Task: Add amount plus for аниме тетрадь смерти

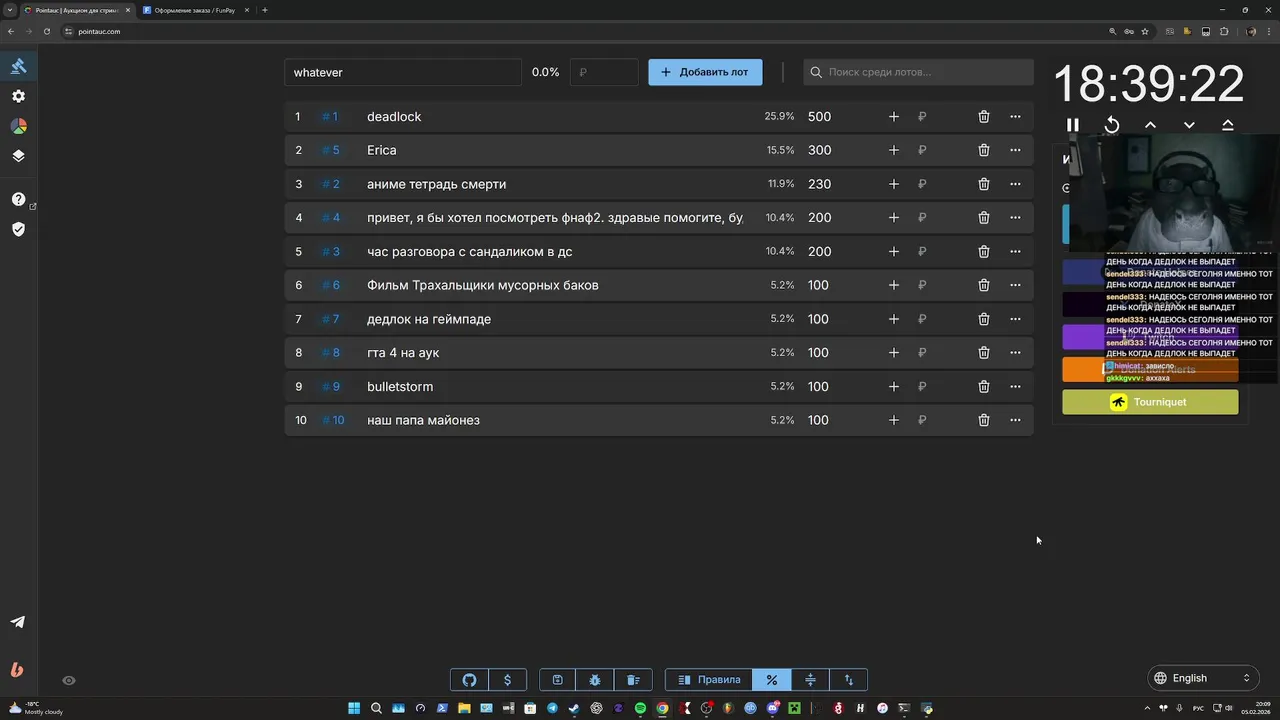Action: click(x=894, y=184)
